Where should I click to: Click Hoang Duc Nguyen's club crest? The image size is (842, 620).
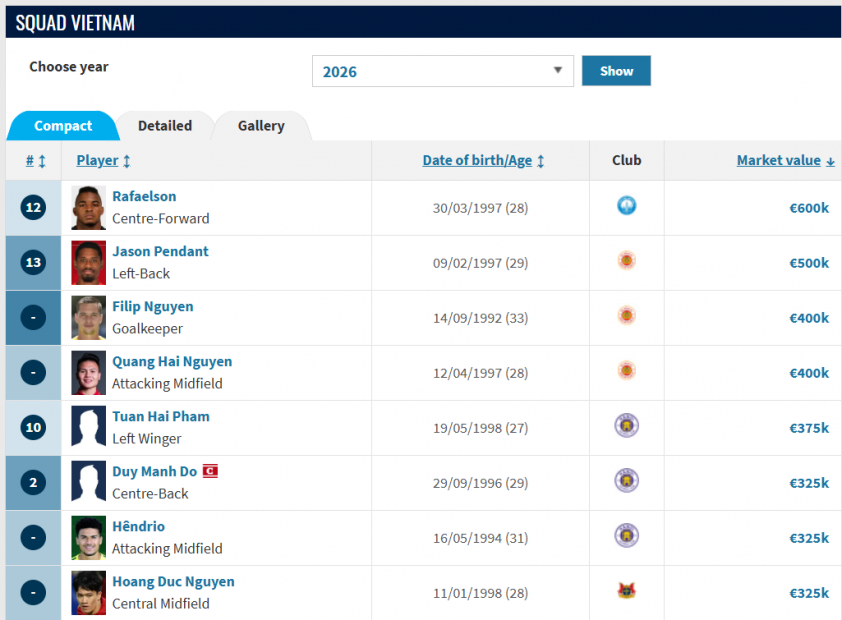coord(627,591)
